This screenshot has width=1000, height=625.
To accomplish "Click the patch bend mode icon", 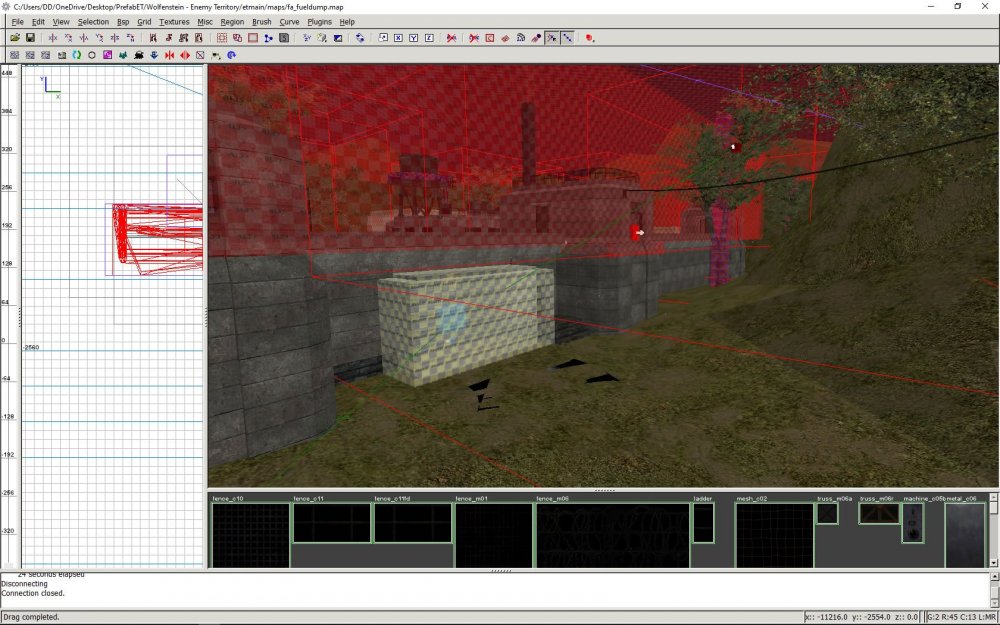I will [520, 38].
